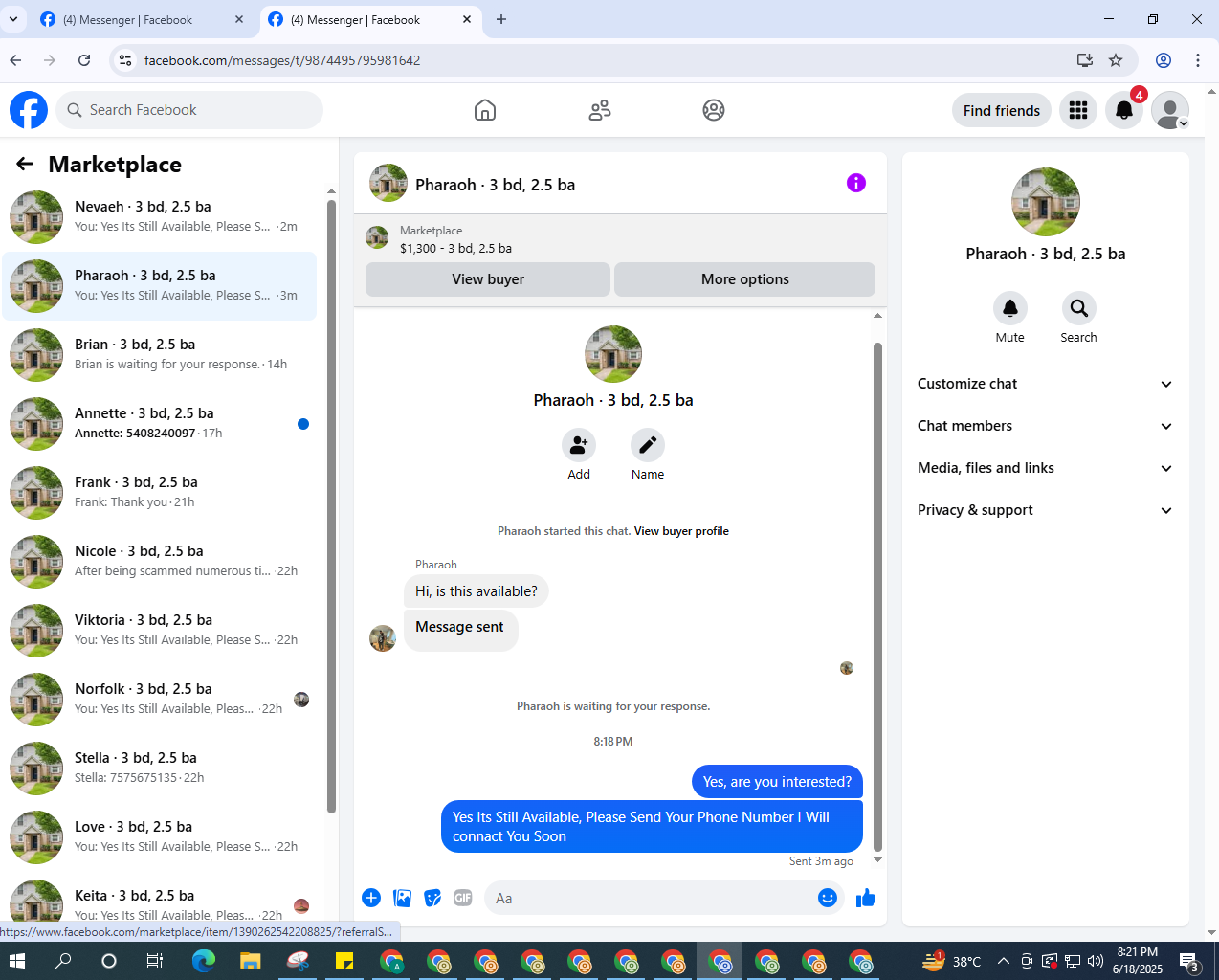Viewport: 1219px width, 980px height.
Task: Edit chat name with the pencil icon
Action: 648,445
